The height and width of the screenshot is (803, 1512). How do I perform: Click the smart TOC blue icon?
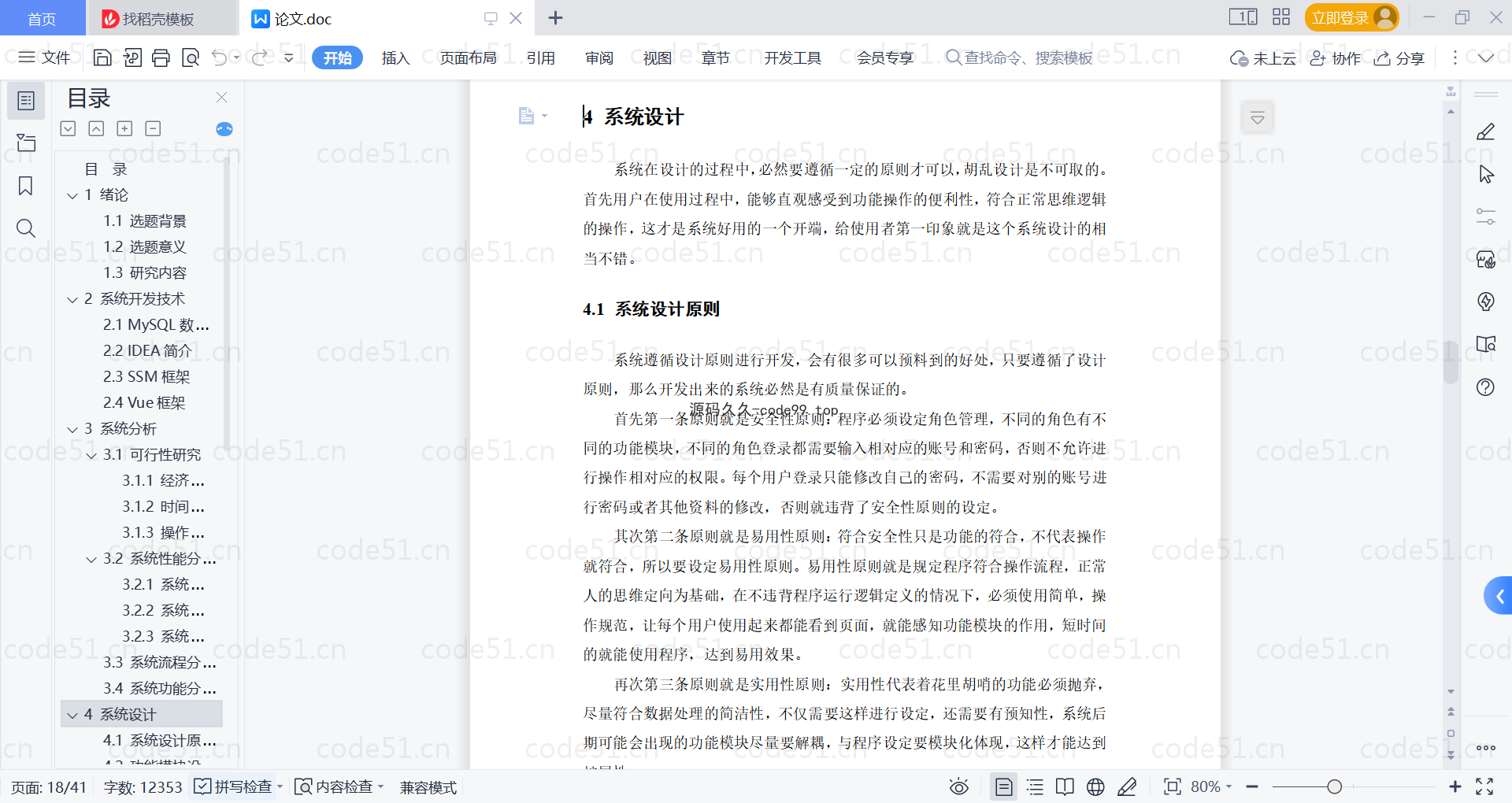(x=224, y=129)
